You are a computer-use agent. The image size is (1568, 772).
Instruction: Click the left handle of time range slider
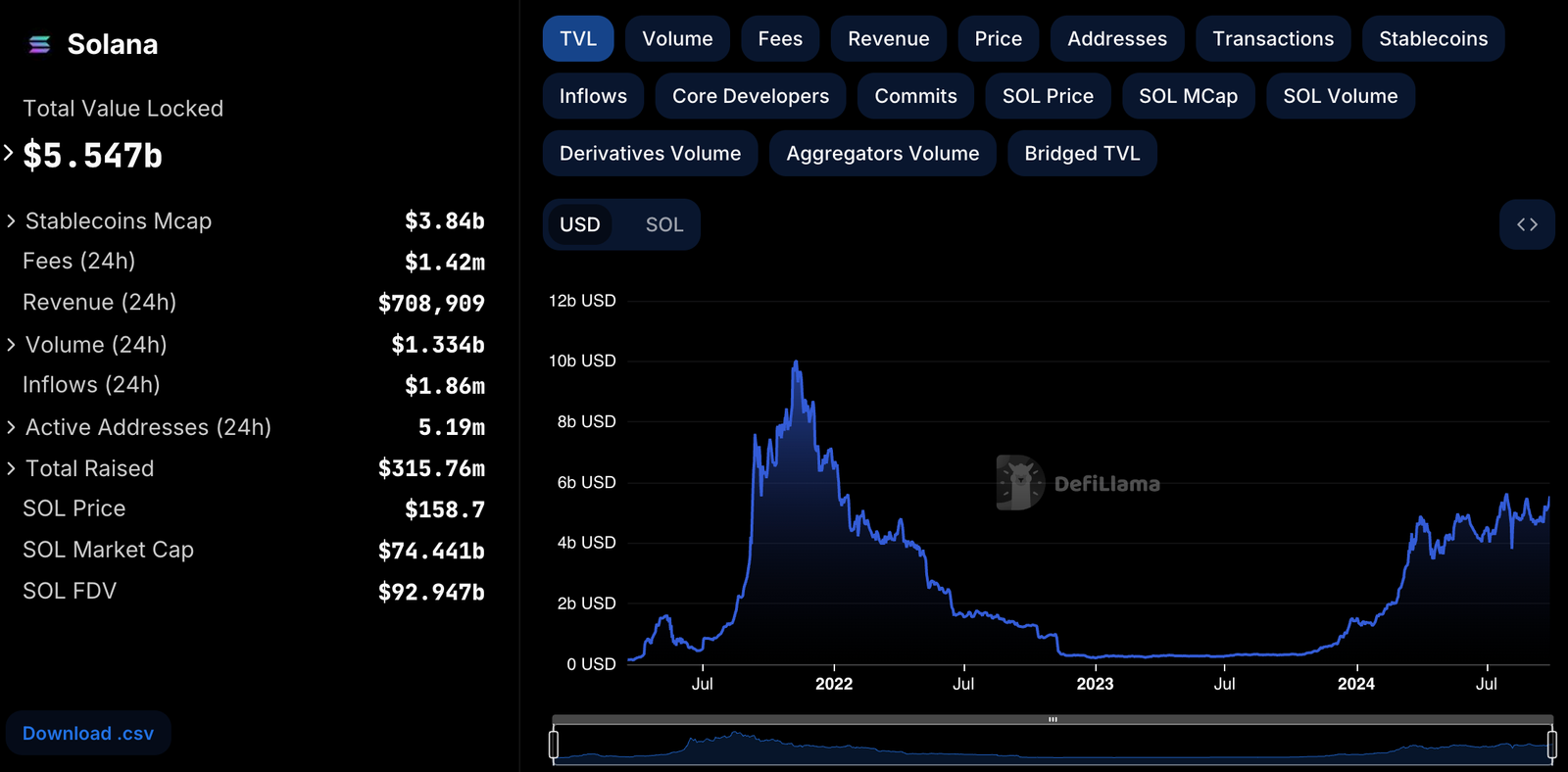pos(554,745)
